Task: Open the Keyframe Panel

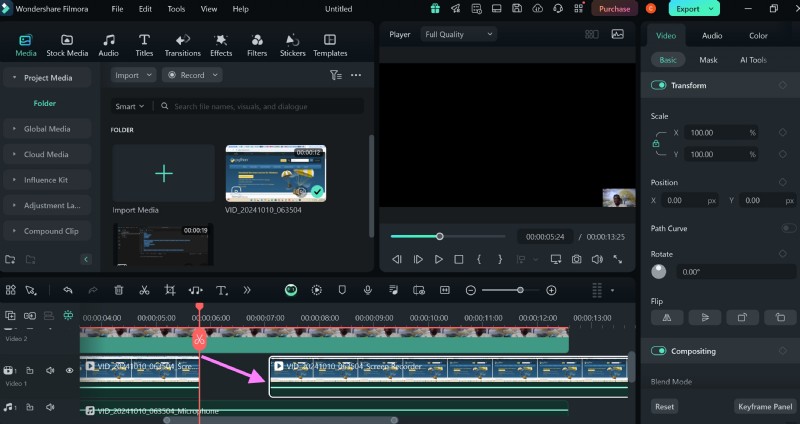Action: 765,407
